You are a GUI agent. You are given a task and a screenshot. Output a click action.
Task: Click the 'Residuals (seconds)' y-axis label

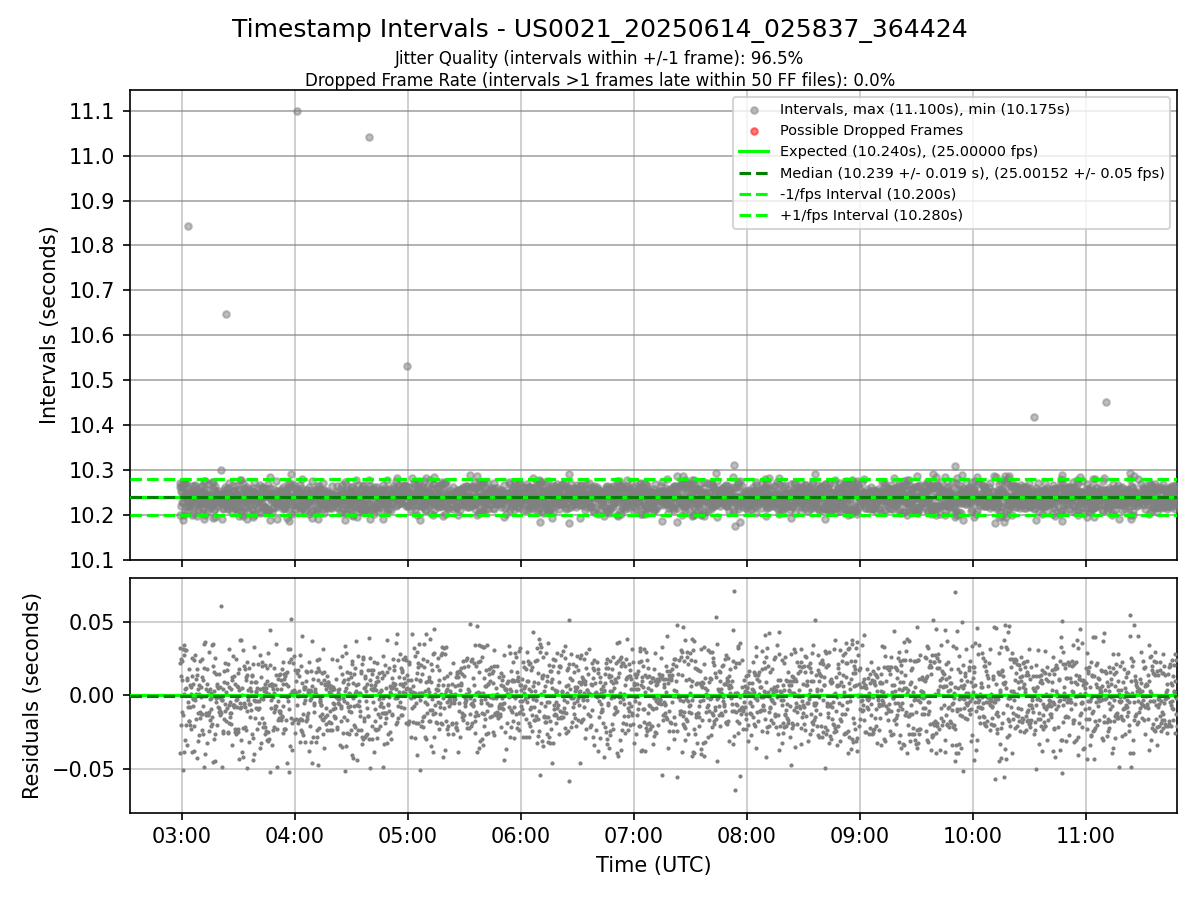tap(32, 696)
